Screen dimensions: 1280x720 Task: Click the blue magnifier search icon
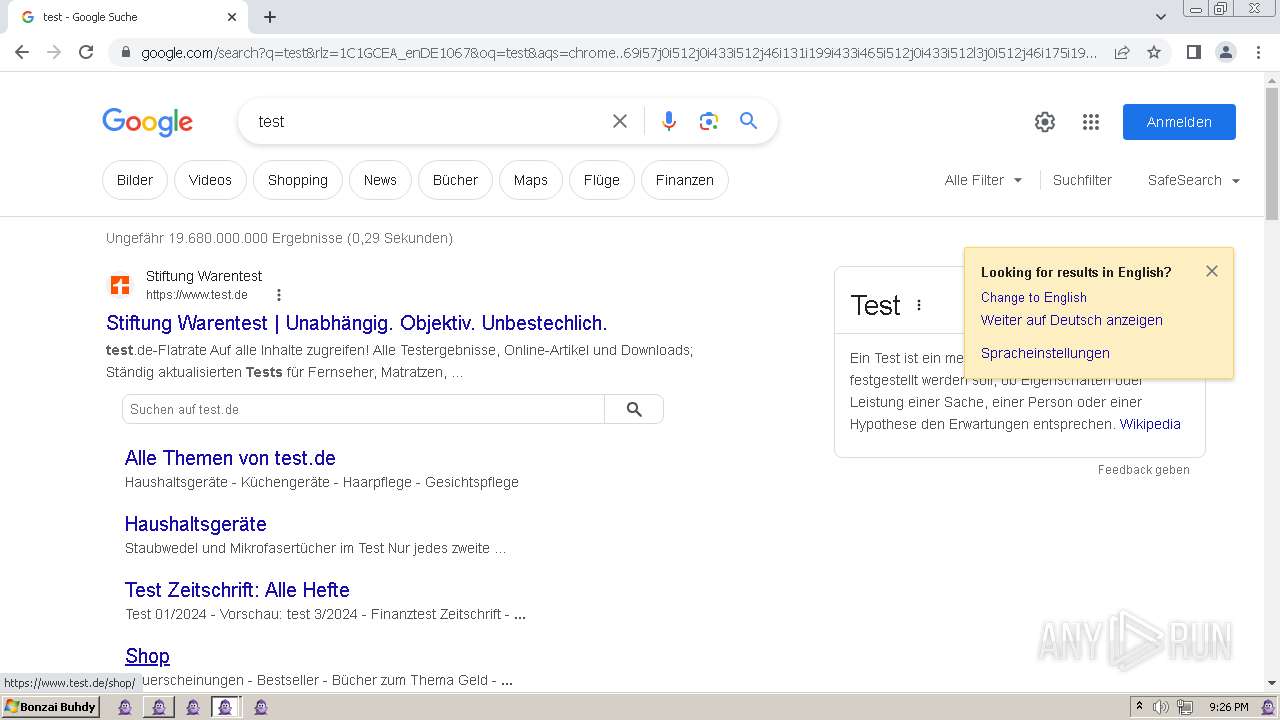coord(749,121)
